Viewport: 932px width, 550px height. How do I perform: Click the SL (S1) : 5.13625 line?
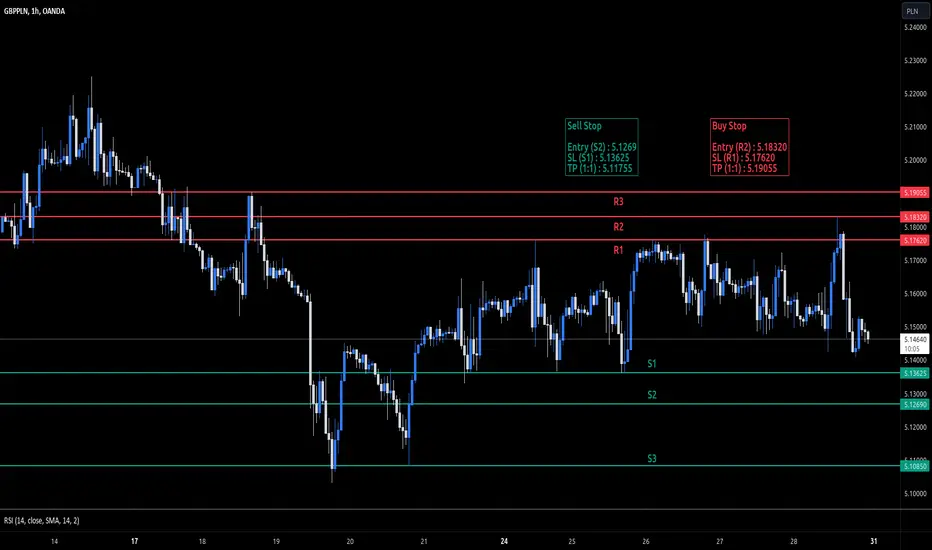click(598, 158)
